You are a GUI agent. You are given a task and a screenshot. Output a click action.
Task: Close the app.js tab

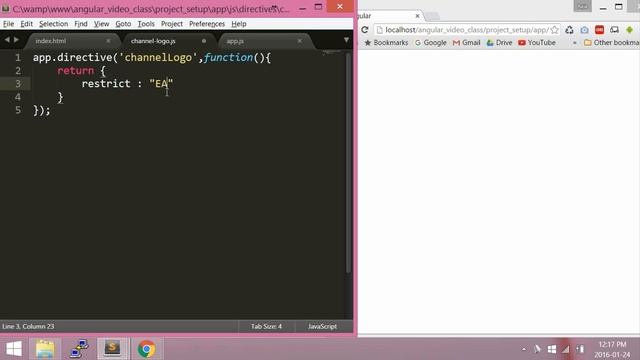(x=300, y=41)
